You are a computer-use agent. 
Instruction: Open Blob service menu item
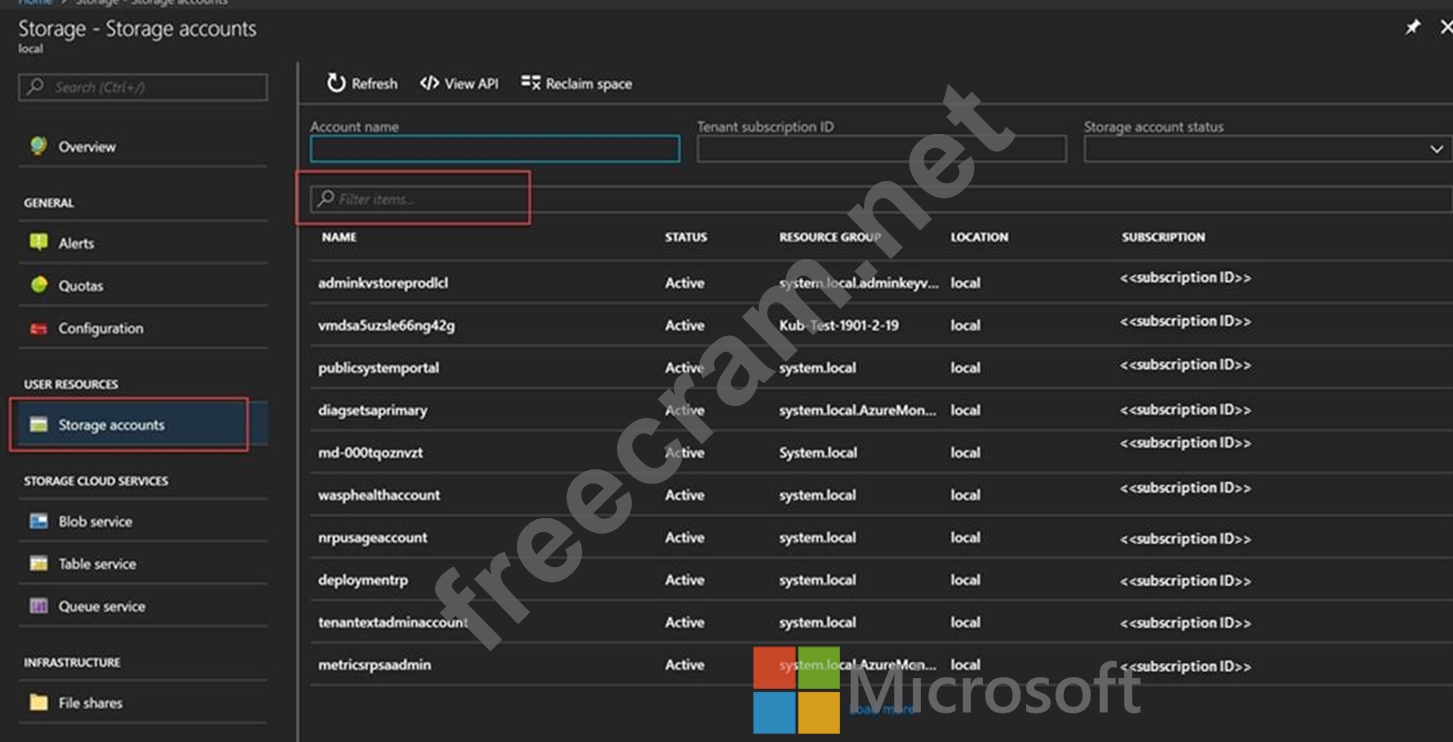(x=95, y=522)
